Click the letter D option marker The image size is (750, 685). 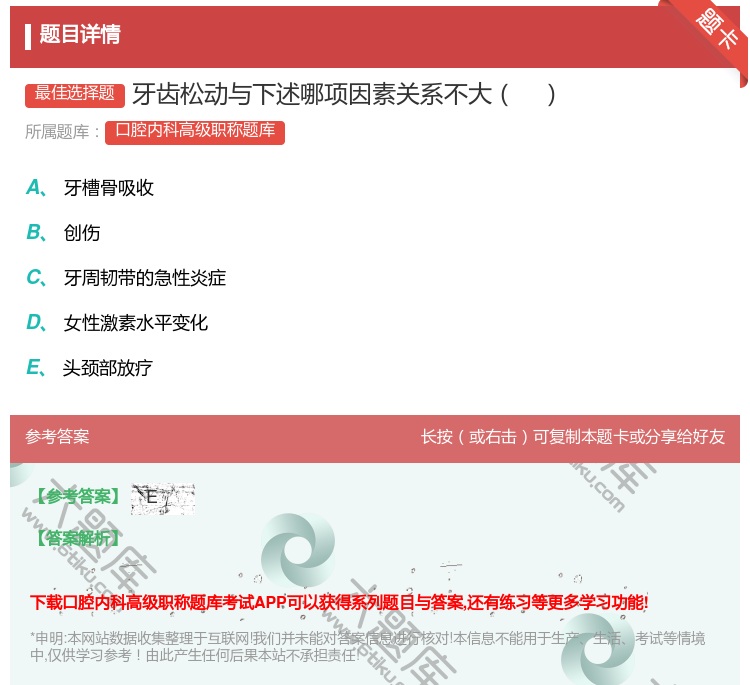[34, 323]
